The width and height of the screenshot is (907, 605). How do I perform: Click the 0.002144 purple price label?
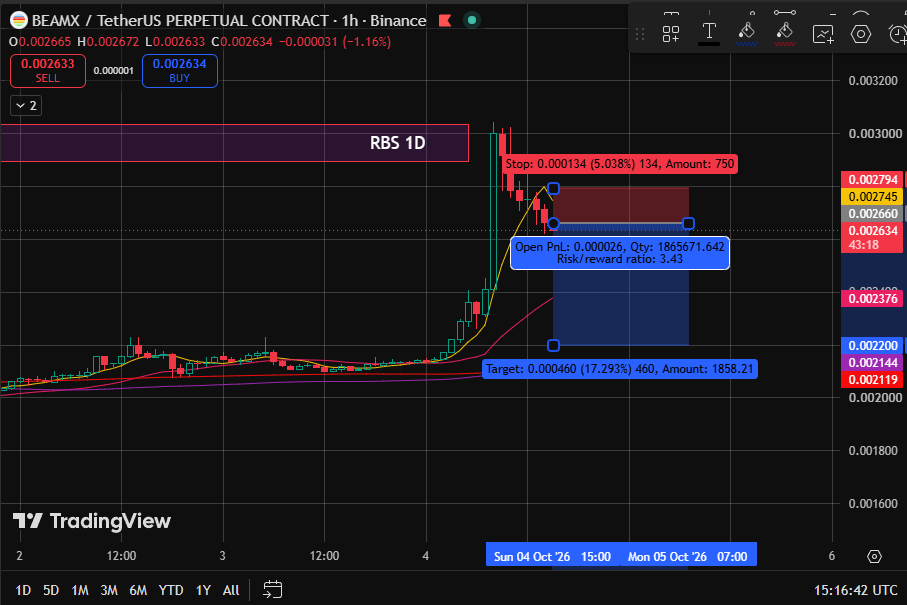[872, 363]
